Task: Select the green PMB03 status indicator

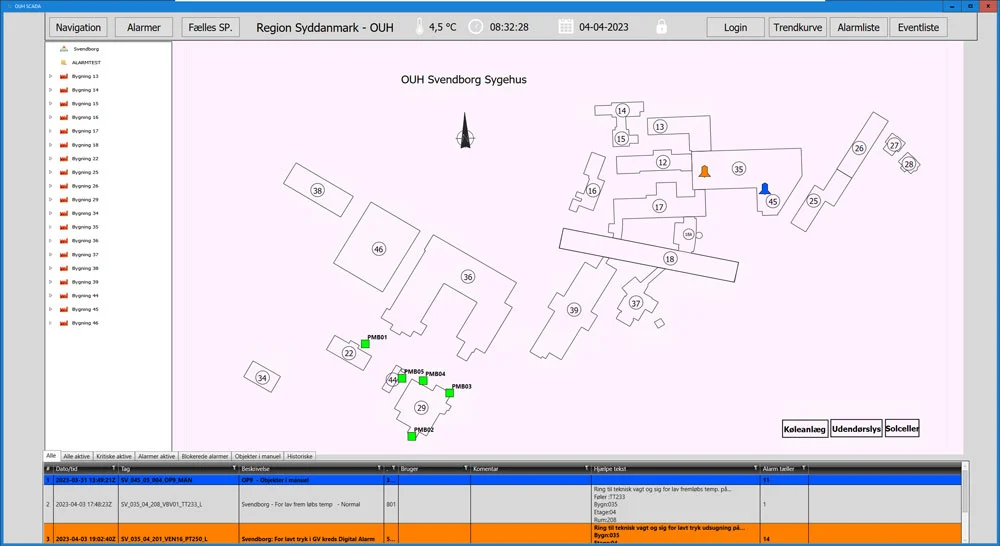Action: coord(449,393)
